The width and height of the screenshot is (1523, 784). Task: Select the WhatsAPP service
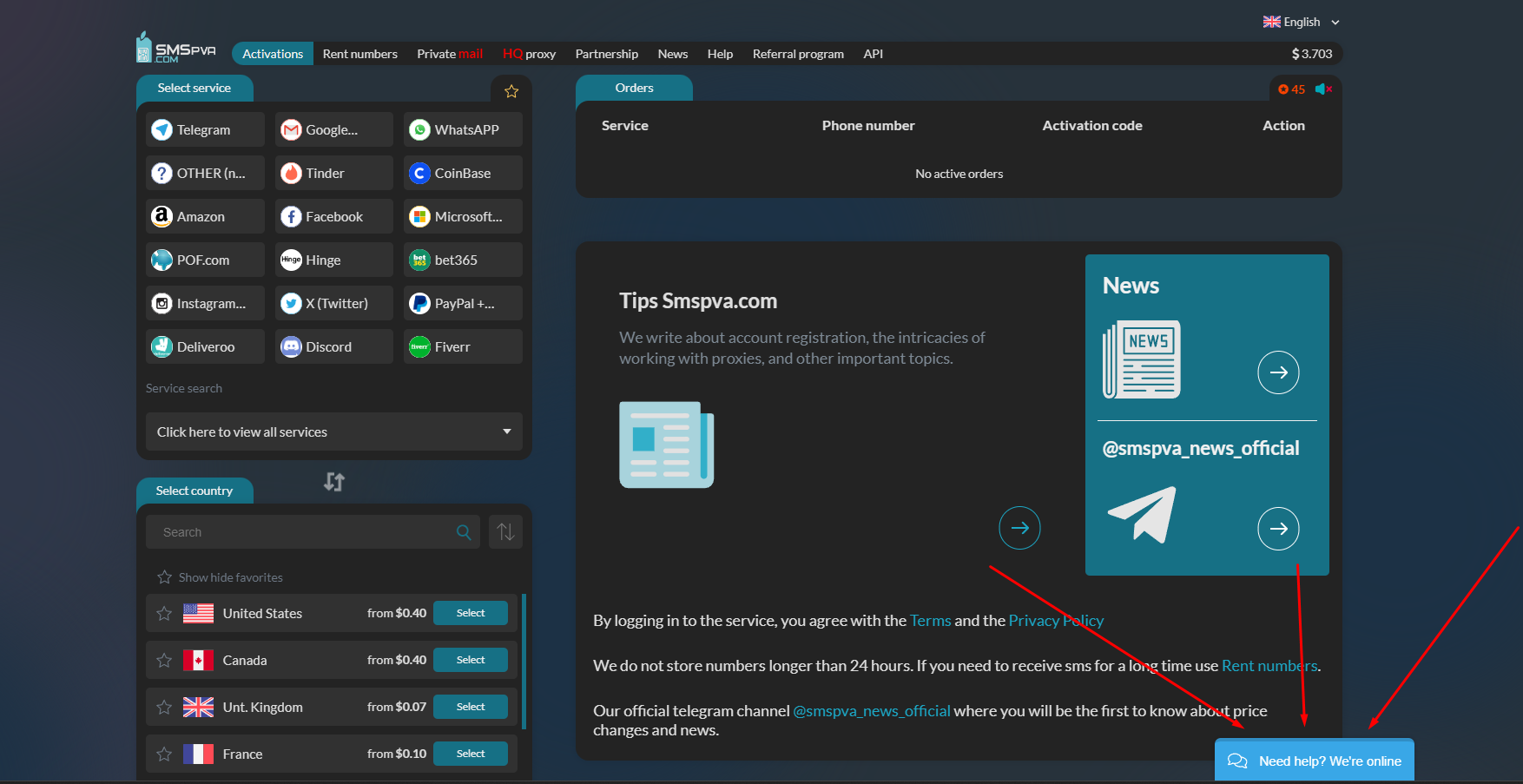pyautogui.click(x=463, y=129)
